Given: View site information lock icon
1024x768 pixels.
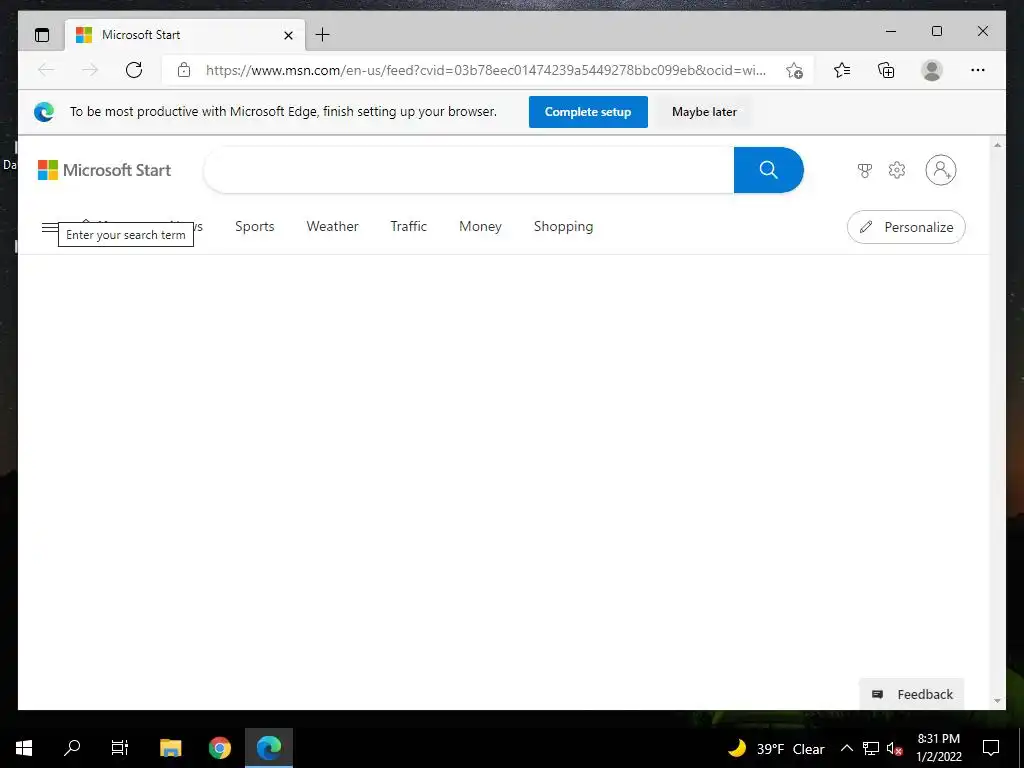Looking at the screenshot, I should [184, 70].
